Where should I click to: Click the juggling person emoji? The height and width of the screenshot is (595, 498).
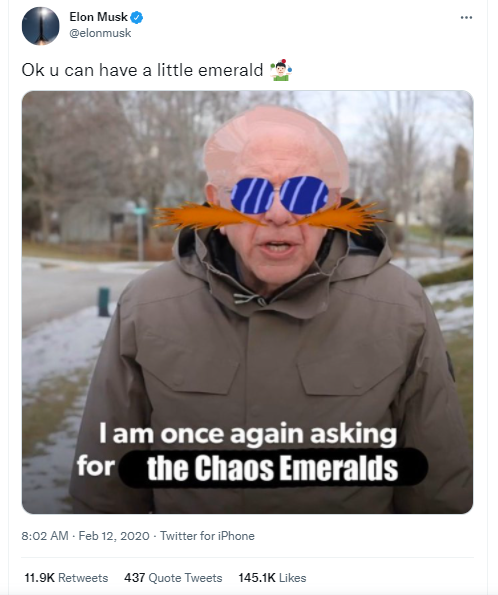click(x=281, y=70)
